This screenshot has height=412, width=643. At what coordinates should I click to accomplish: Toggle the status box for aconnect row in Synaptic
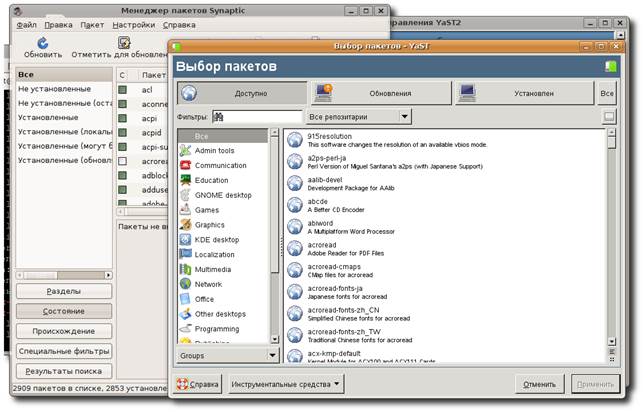122,104
